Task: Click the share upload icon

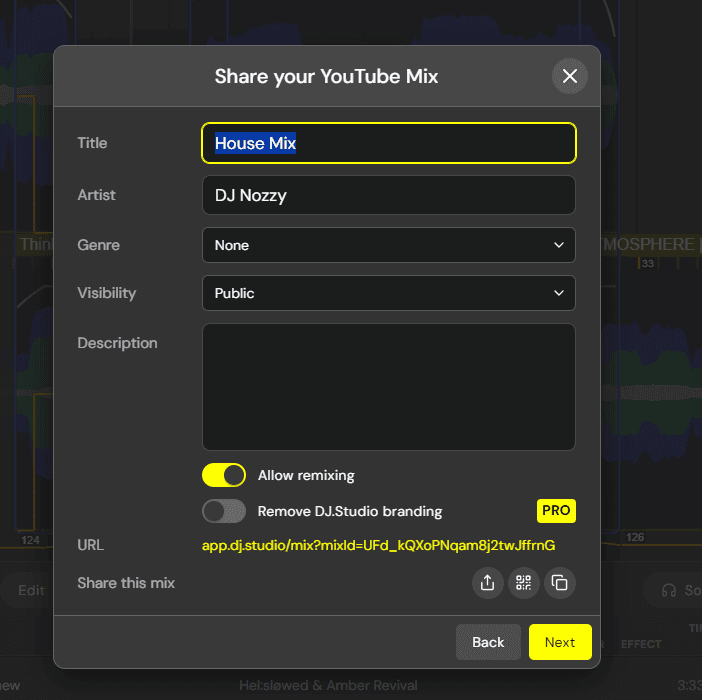Action: (488, 583)
